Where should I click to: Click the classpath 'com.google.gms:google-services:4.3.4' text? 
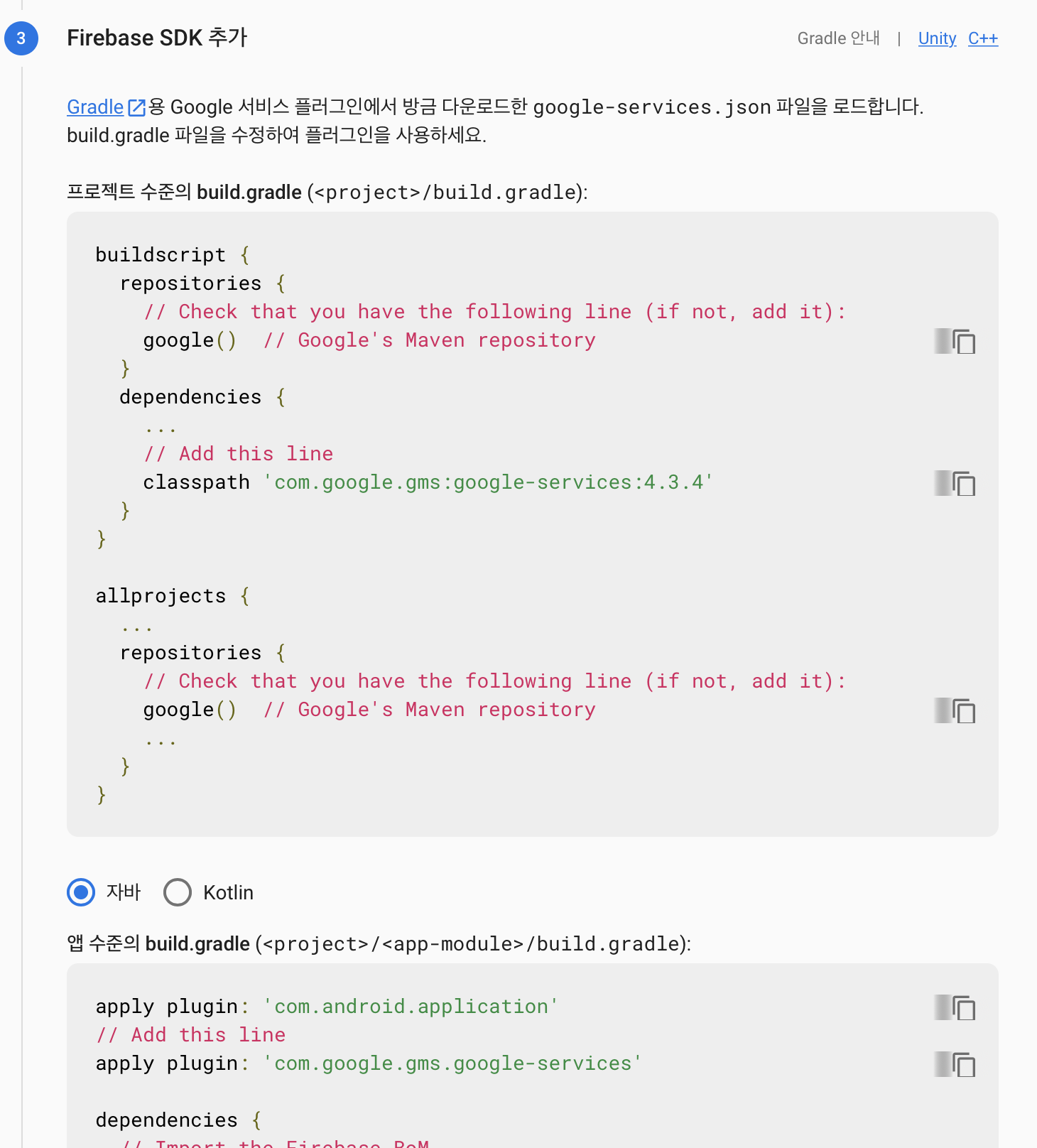tap(428, 482)
